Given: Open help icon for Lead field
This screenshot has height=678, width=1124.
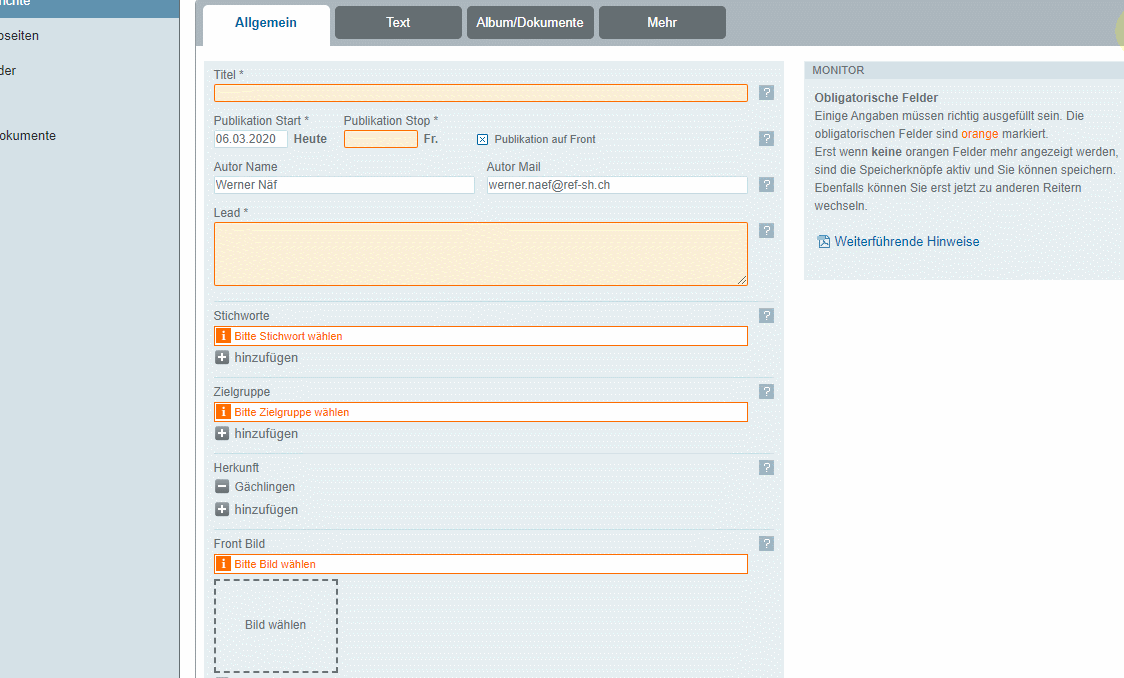Looking at the screenshot, I should pos(766,230).
